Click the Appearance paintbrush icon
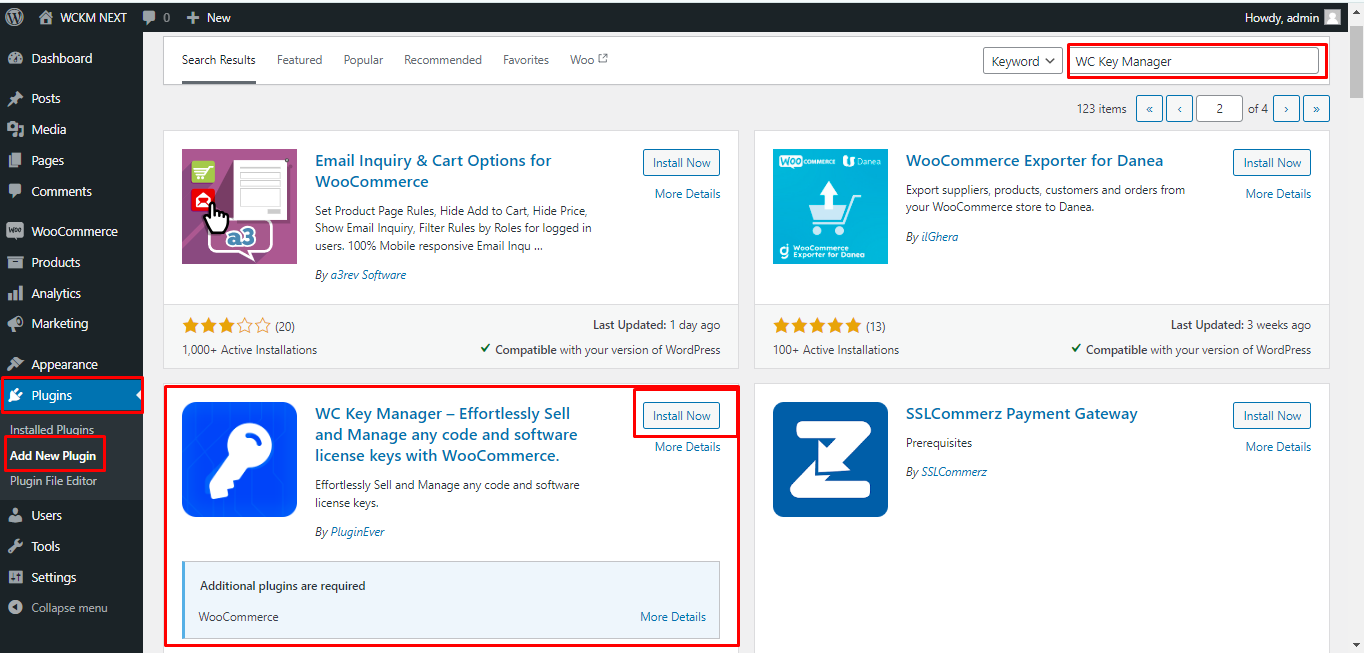Viewport: 1364px width, 653px height. tap(15, 365)
